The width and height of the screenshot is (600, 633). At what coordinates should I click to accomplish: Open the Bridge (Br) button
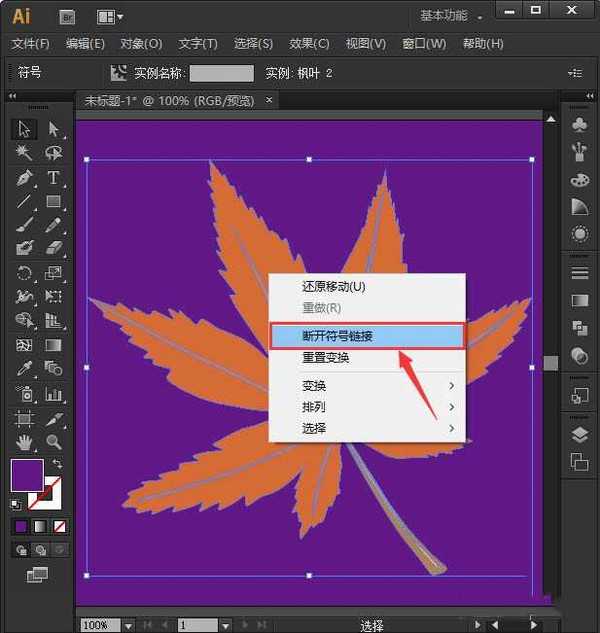click(68, 17)
